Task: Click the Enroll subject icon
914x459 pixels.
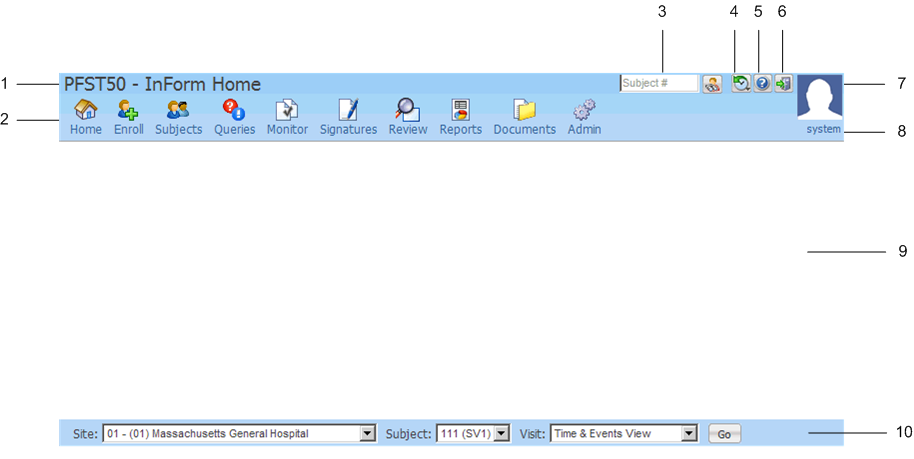Action: (x=128, y=109)
